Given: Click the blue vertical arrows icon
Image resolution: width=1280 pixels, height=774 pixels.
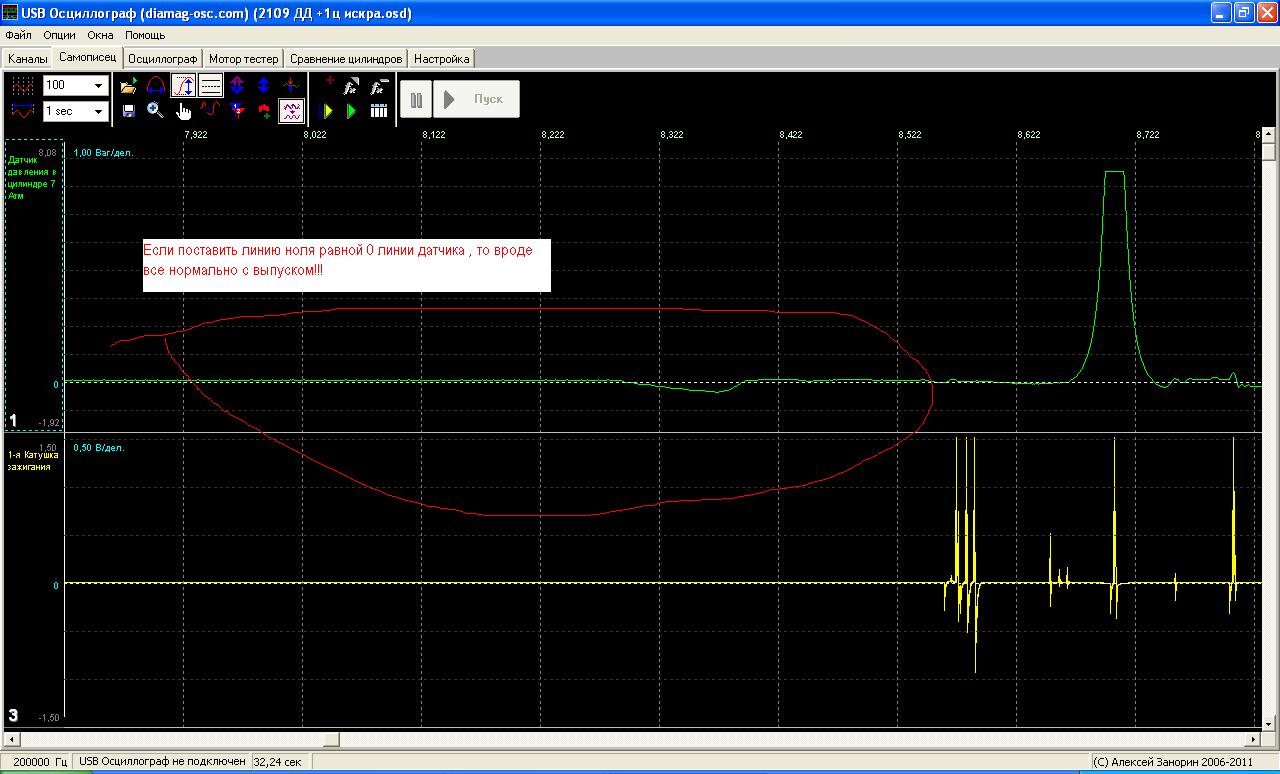Looking at the screenshot, I should point(264,86).
